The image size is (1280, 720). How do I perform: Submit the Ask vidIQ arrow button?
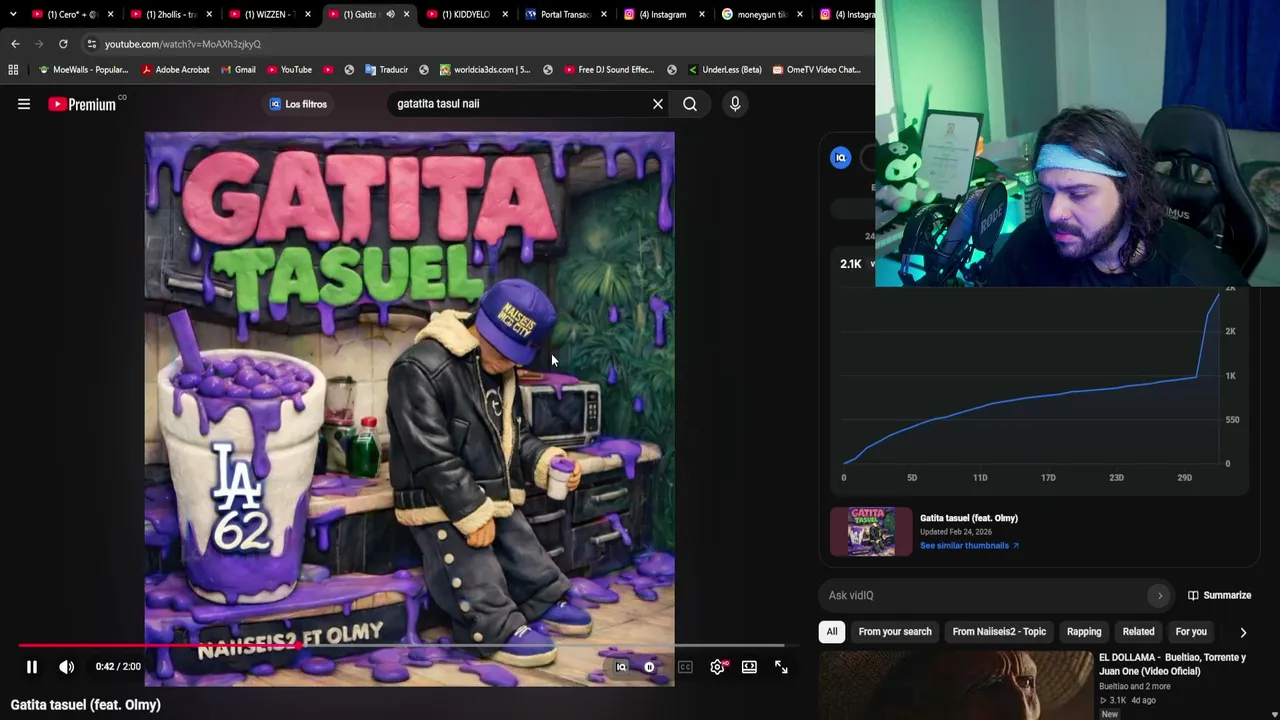(1160, 596)
